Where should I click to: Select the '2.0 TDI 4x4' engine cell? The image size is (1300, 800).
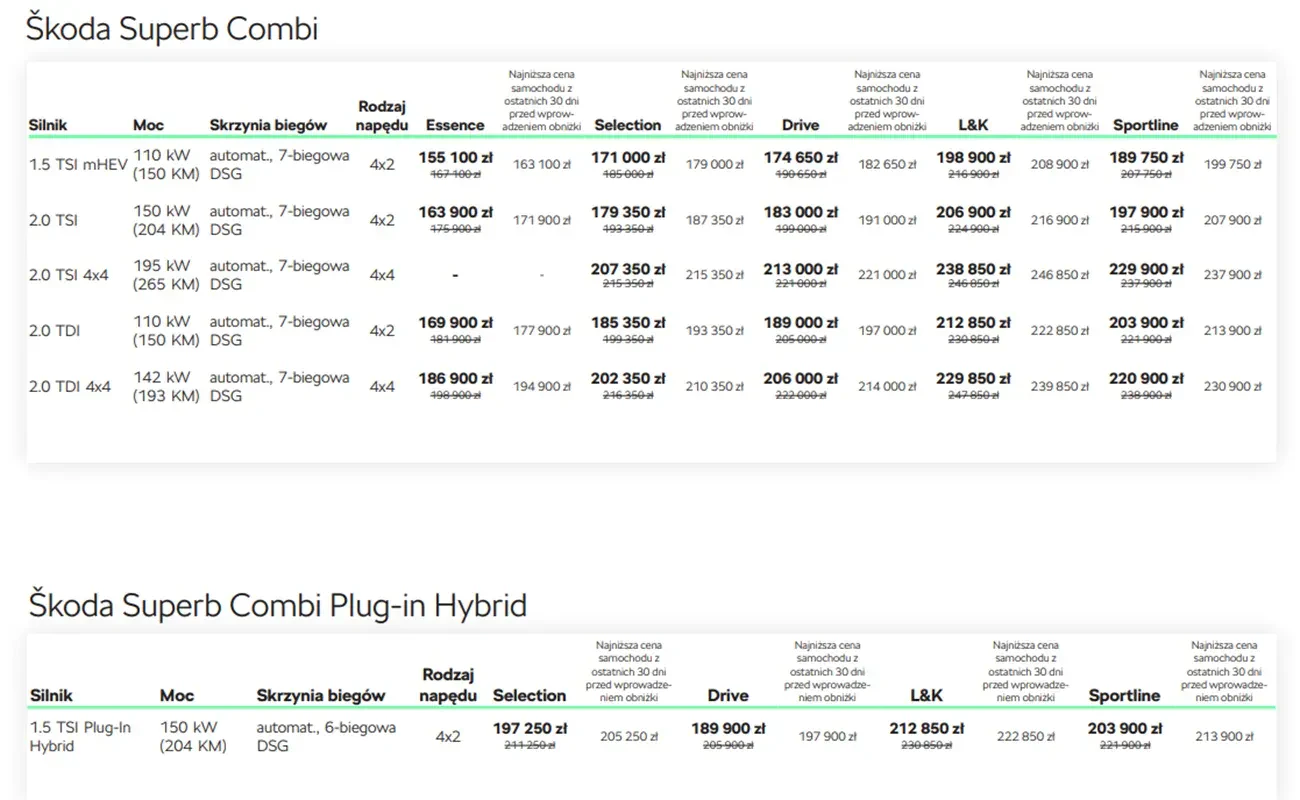pyautogui.click(x=70, y=386)
